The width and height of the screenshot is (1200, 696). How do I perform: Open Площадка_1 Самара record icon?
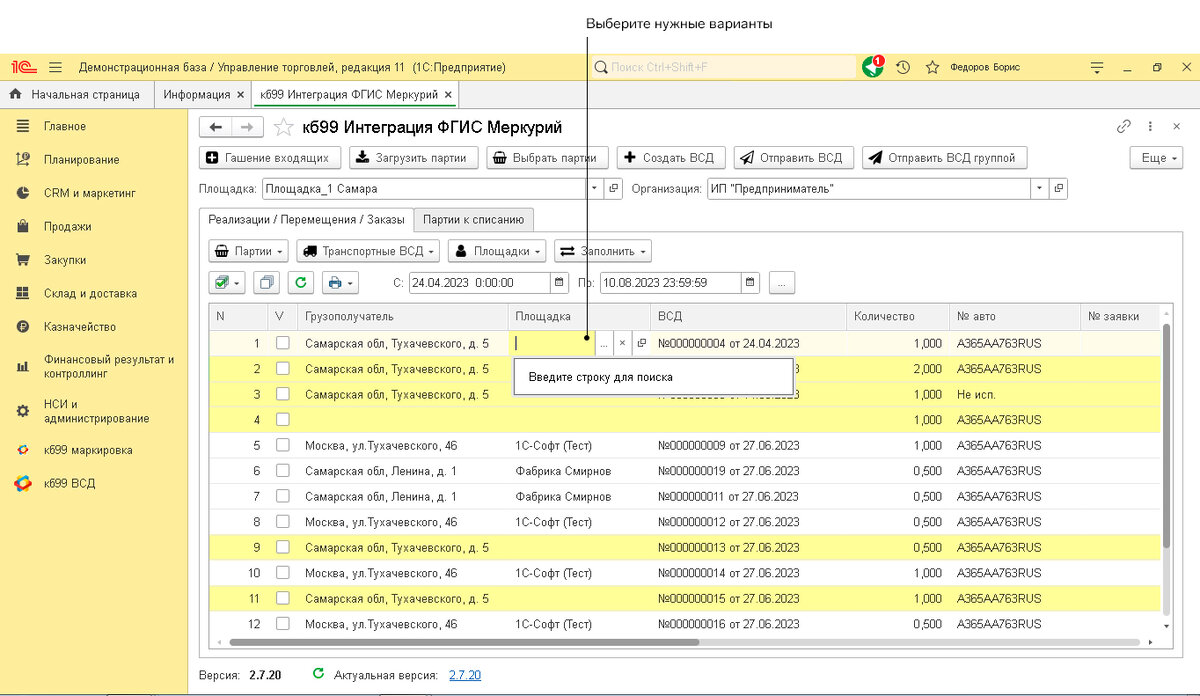[x=614, y=188]
